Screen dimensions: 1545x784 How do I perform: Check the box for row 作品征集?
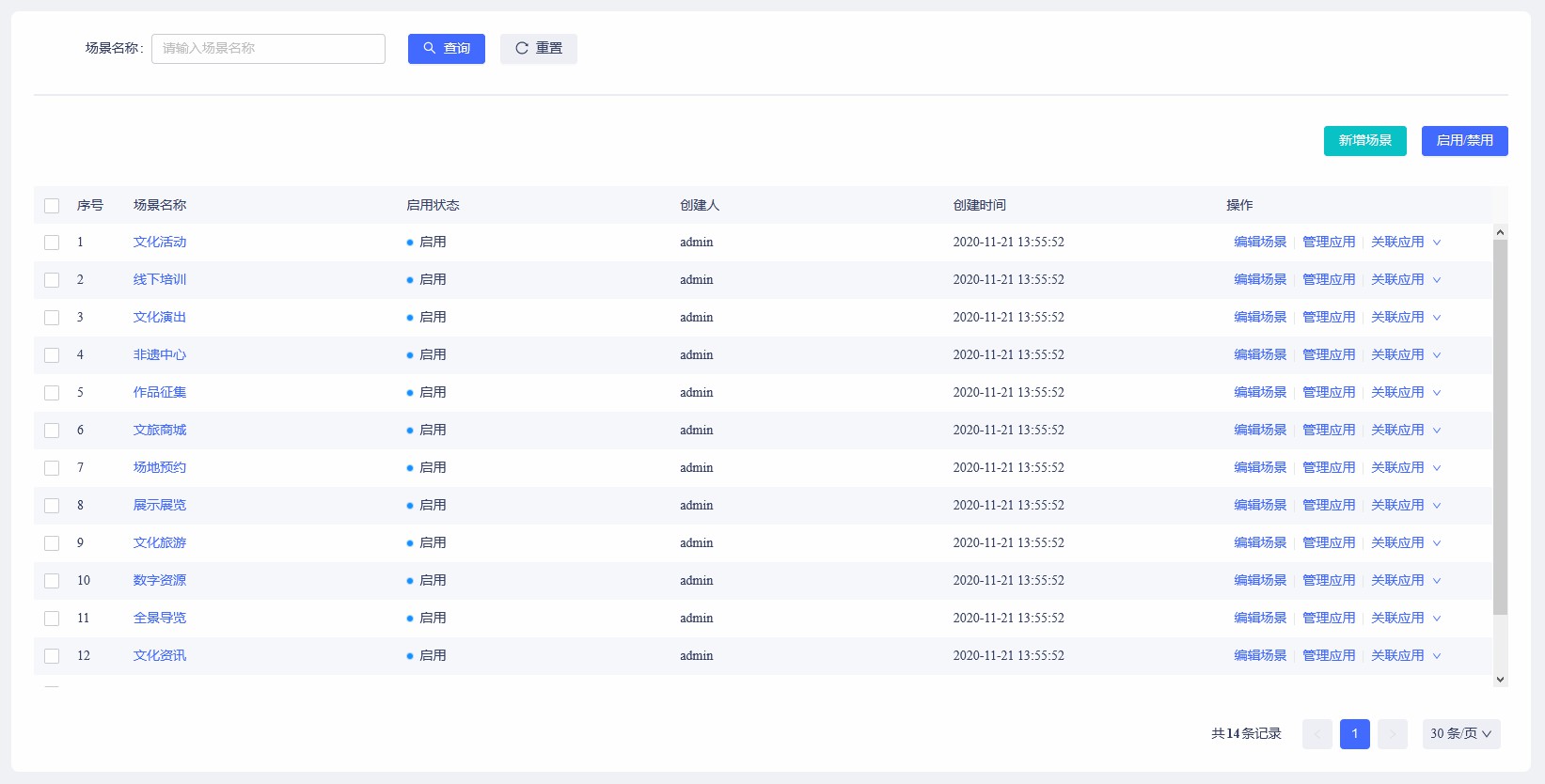click(x=52, y=393)
